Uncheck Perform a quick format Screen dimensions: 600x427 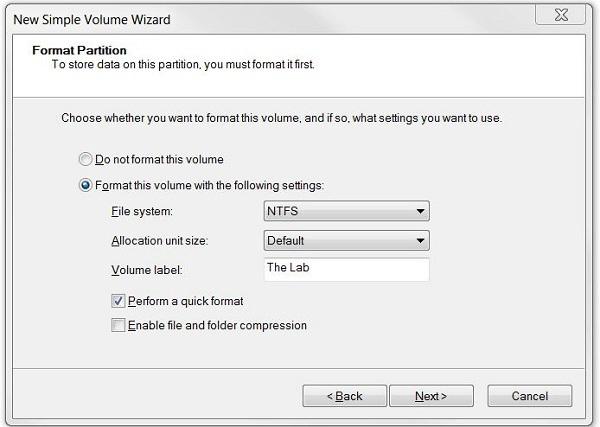point(118,301)
